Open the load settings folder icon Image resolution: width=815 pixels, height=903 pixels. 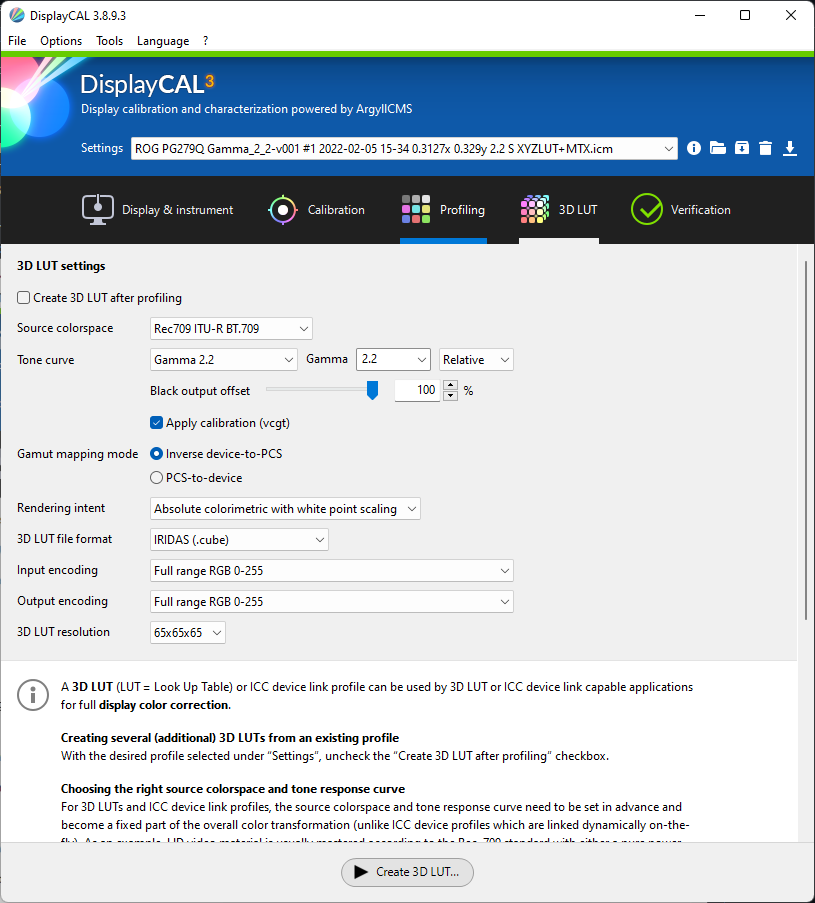tap(718, 149)
